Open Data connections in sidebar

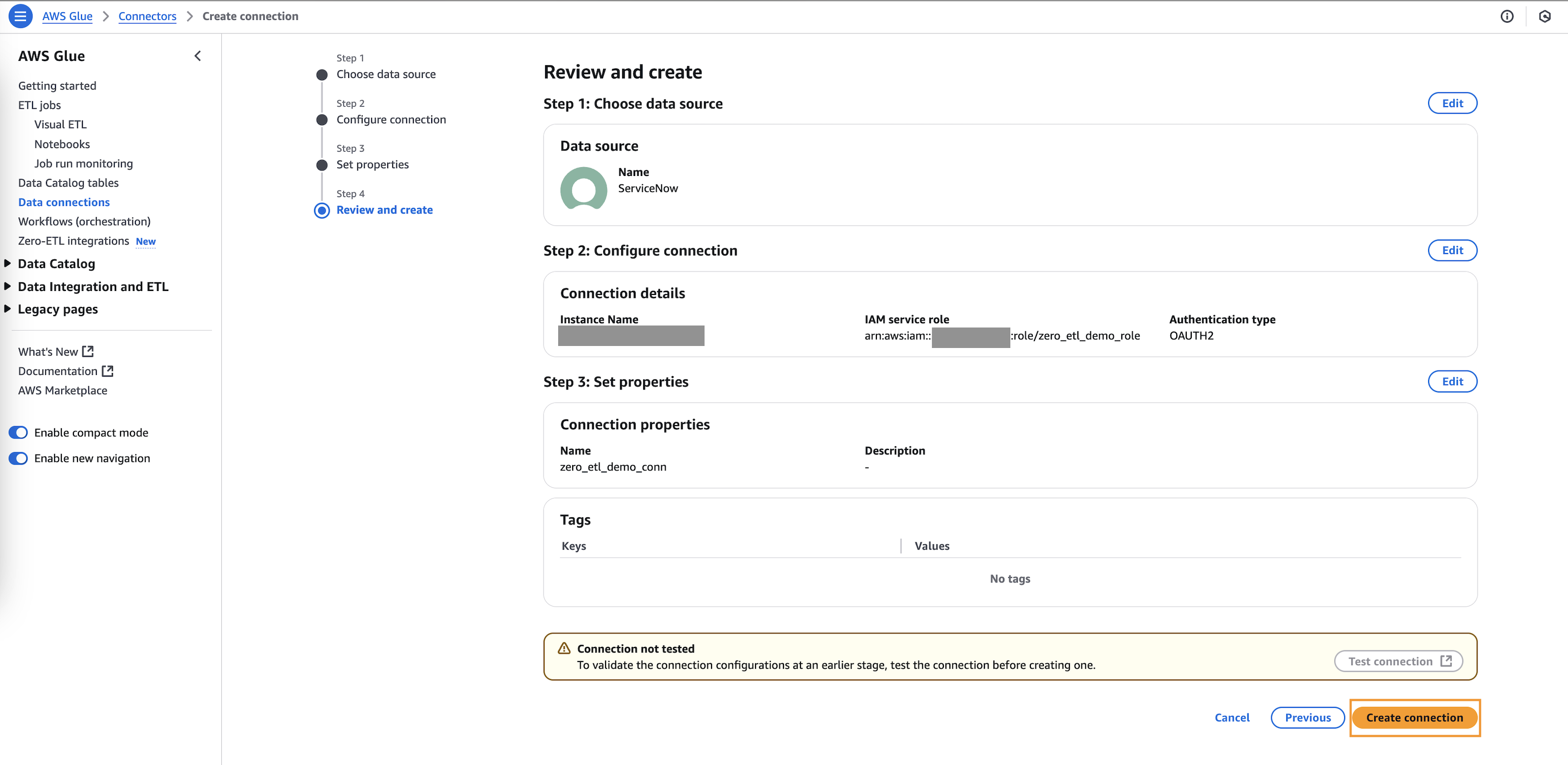64,202
